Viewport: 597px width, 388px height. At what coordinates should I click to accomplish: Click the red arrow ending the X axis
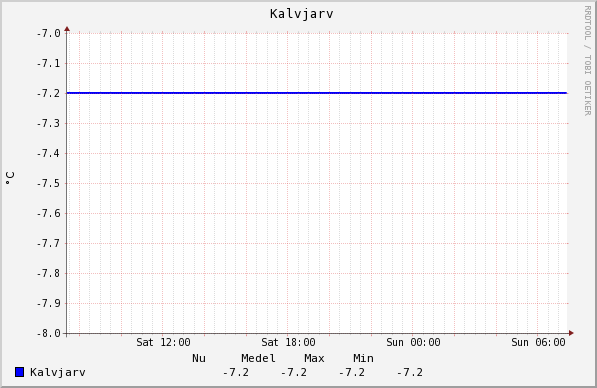pyautogui.click(x=571, y=333)
